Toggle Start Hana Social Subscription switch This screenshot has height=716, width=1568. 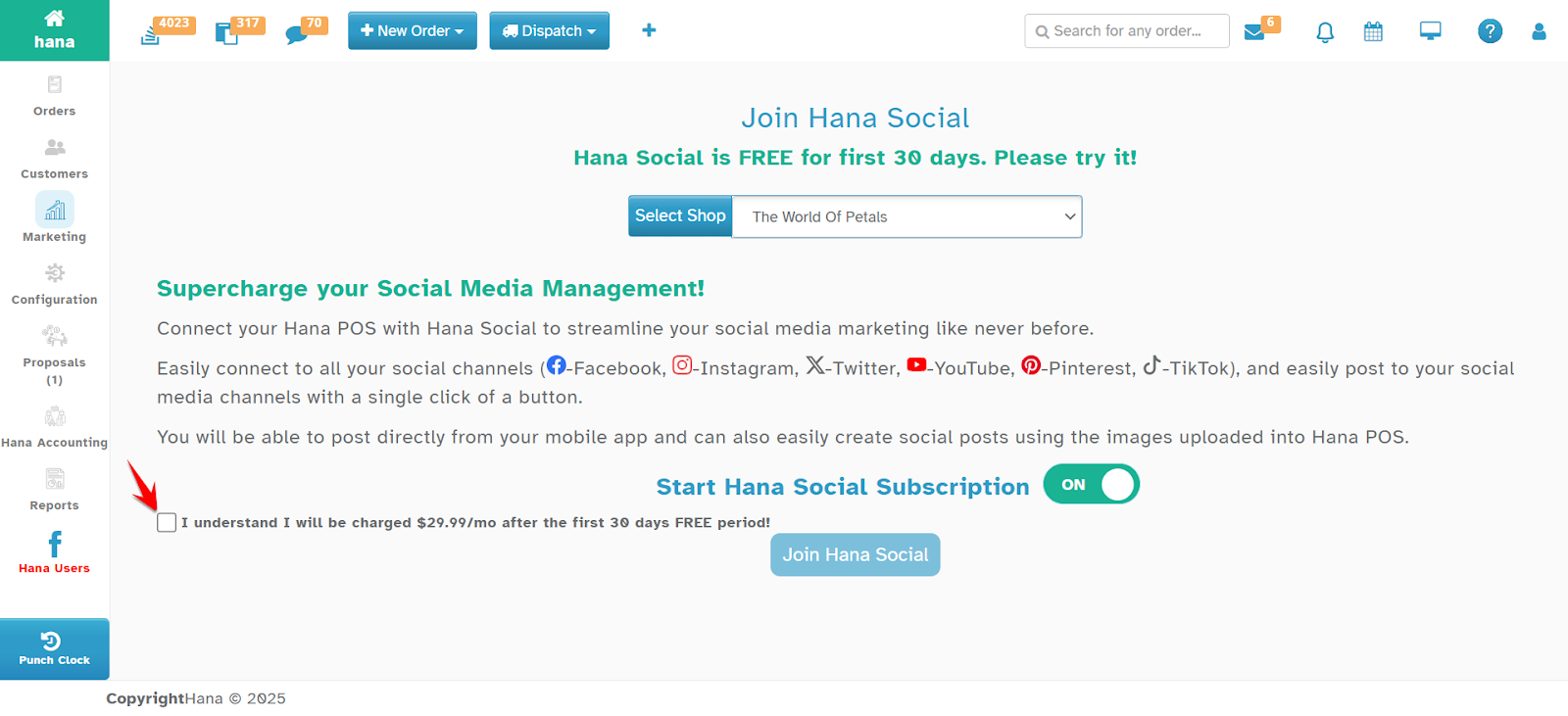(x=1091, y=484)
